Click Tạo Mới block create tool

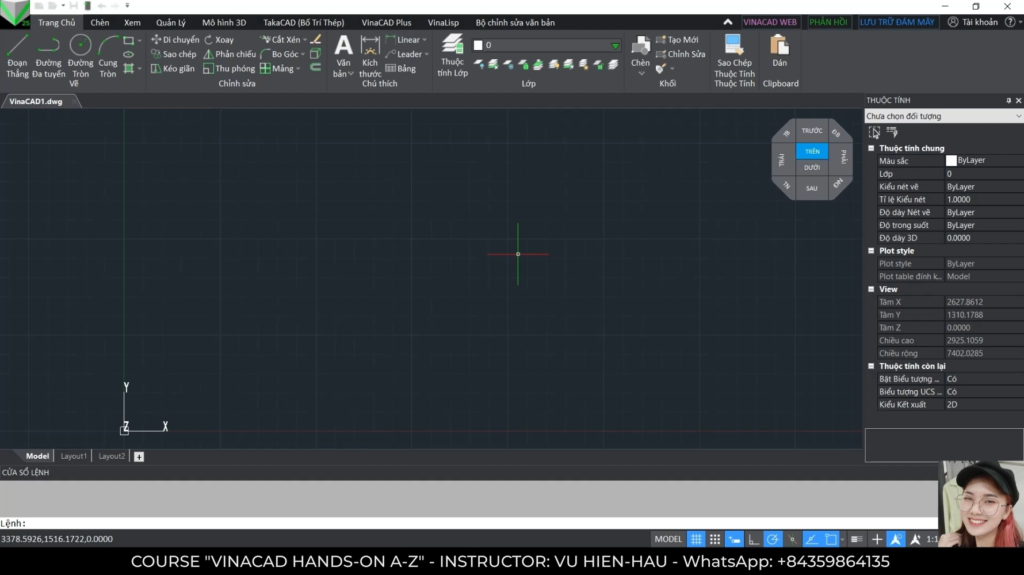click(677, 40)
